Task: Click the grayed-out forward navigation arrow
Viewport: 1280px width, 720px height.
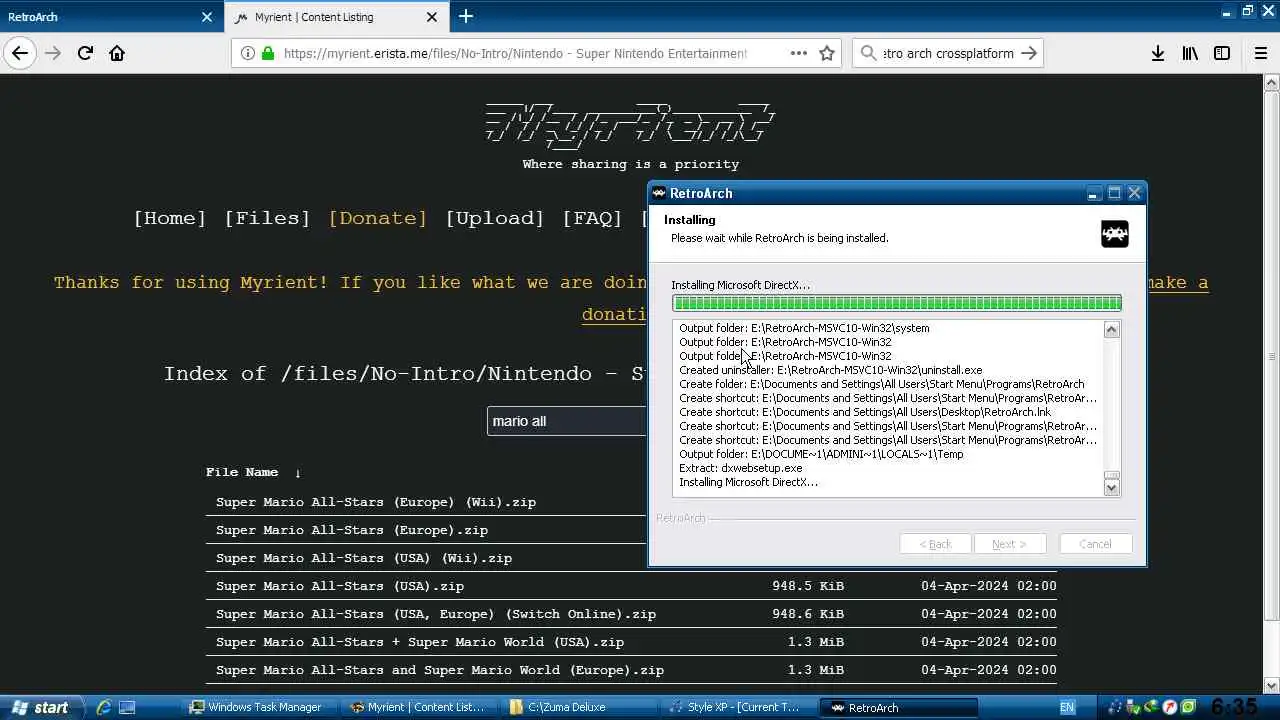Action: click(53, 53)
